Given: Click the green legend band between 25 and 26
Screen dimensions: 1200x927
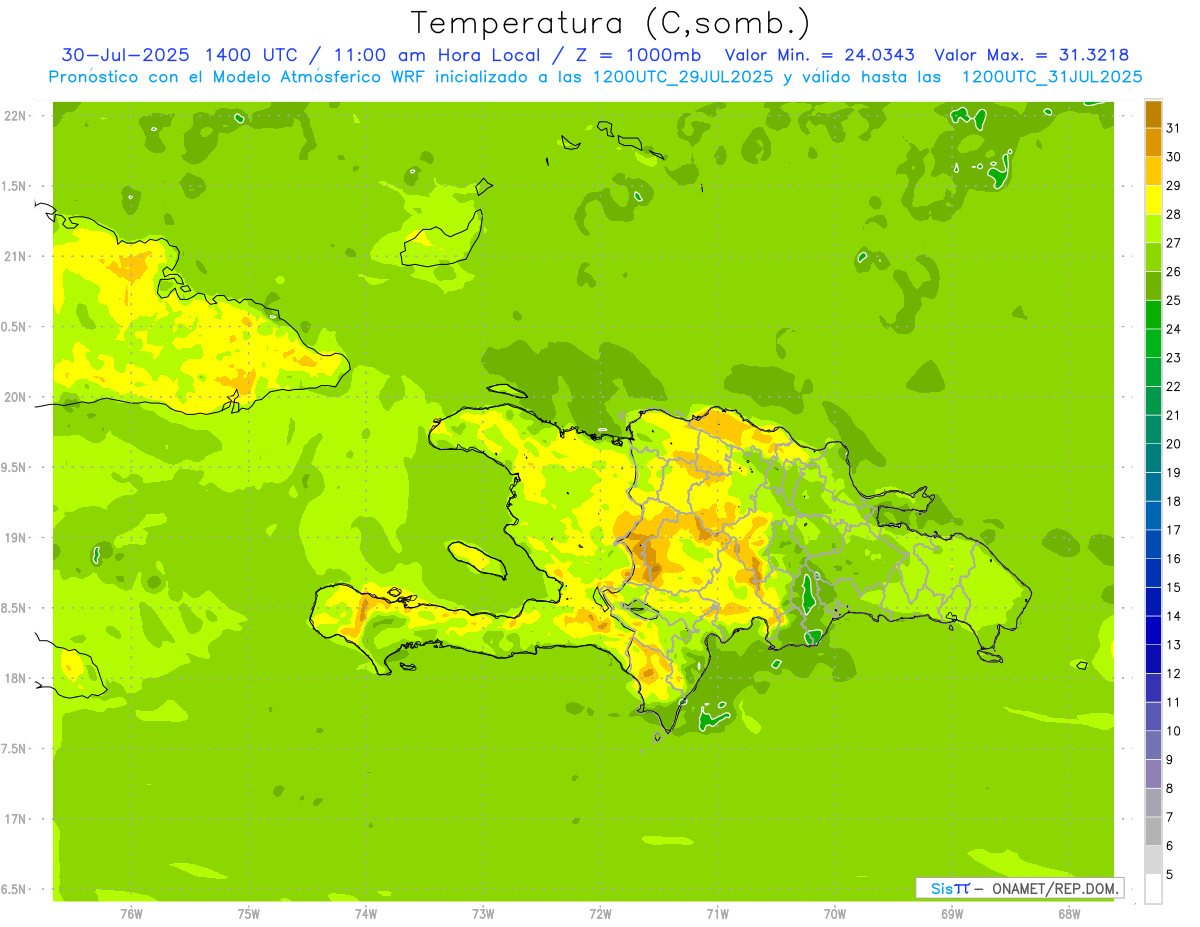Looking at the screenshot, I should pos(1153,286).
